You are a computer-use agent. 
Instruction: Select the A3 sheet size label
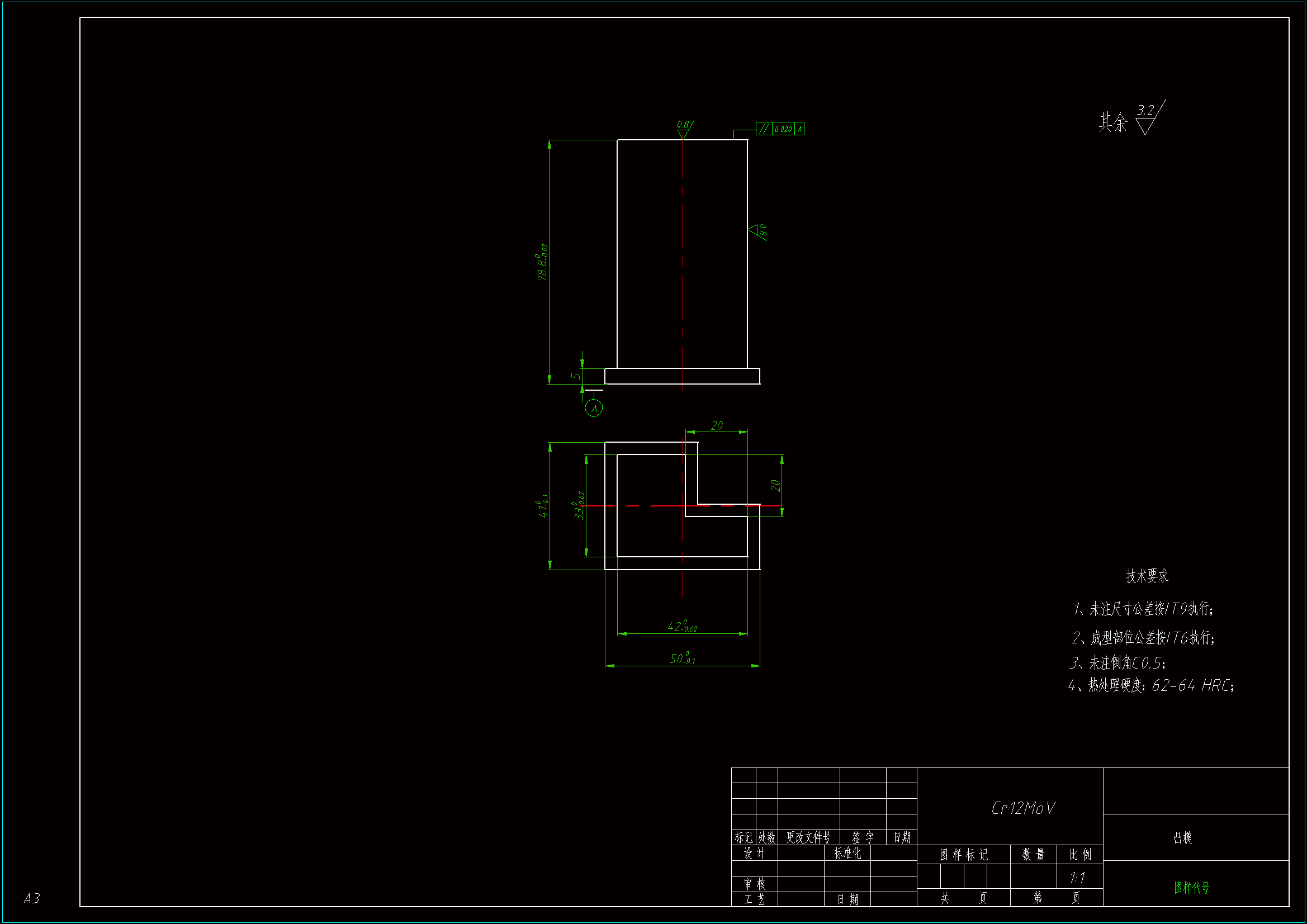32,898
